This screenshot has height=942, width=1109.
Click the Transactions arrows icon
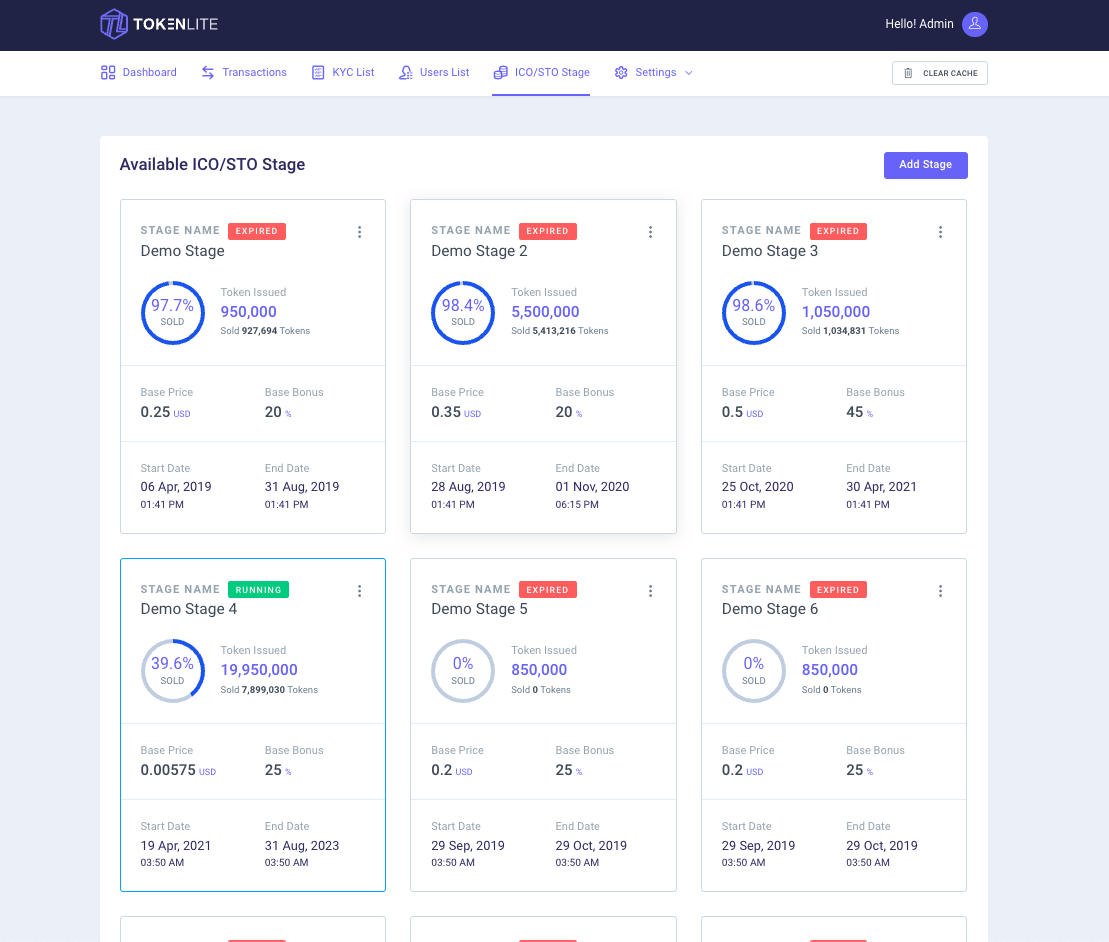[207, 73]
